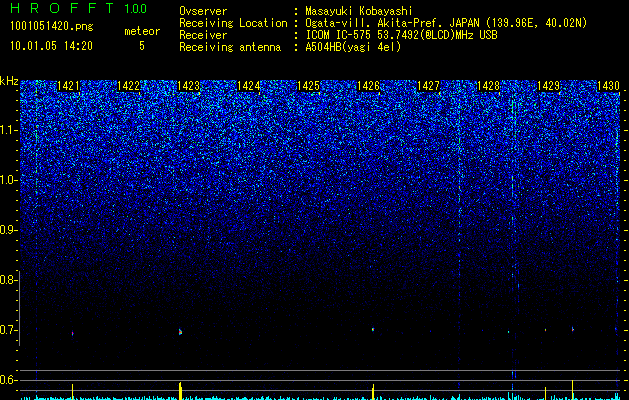629x400 pixels.
Task: Click the kHz axis unit label
Action: [9, 81]
